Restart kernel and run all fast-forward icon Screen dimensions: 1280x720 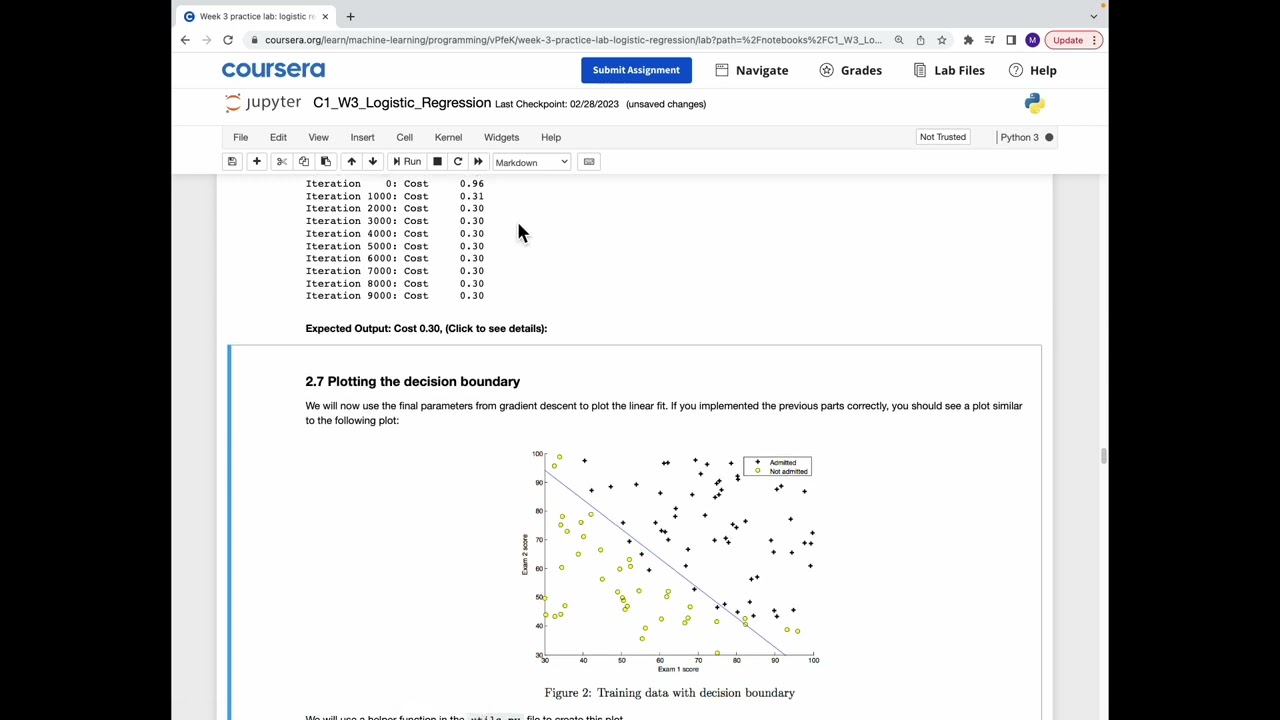click(x=478, y=162)
